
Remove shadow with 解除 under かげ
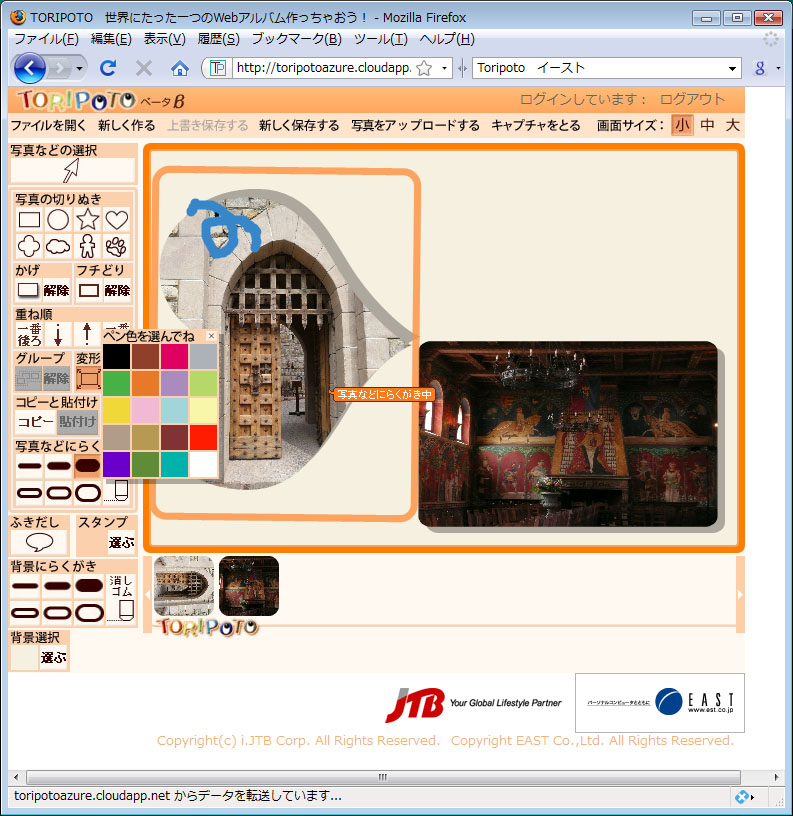pyautogui.click(x=56, y=290)
